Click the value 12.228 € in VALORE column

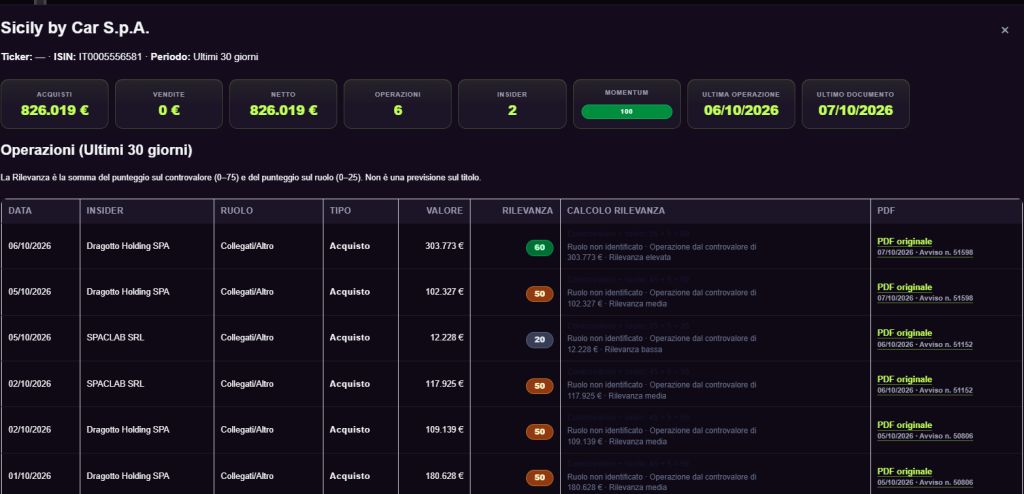[447, 337]
